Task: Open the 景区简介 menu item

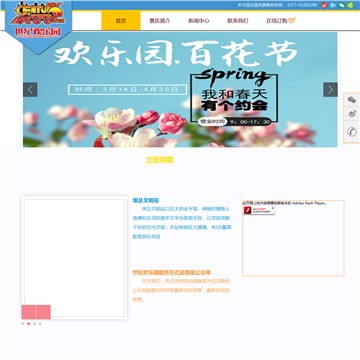Action: (x=160, y=21)
